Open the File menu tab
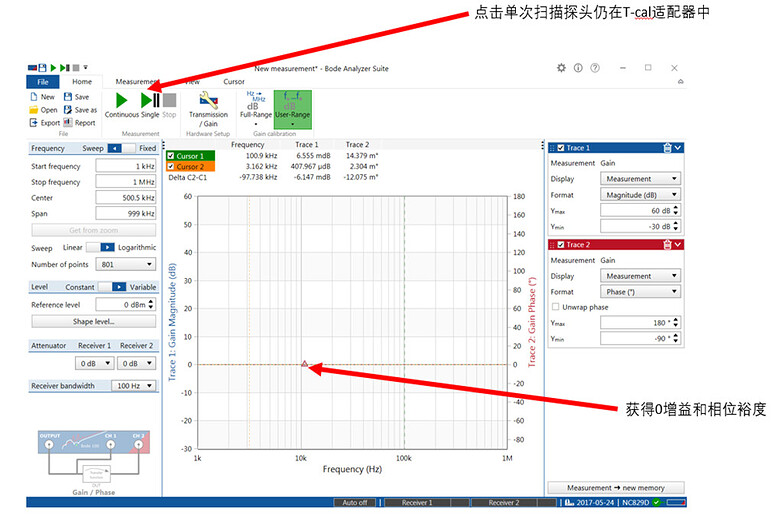775x517 pixels. pos(42,82)
